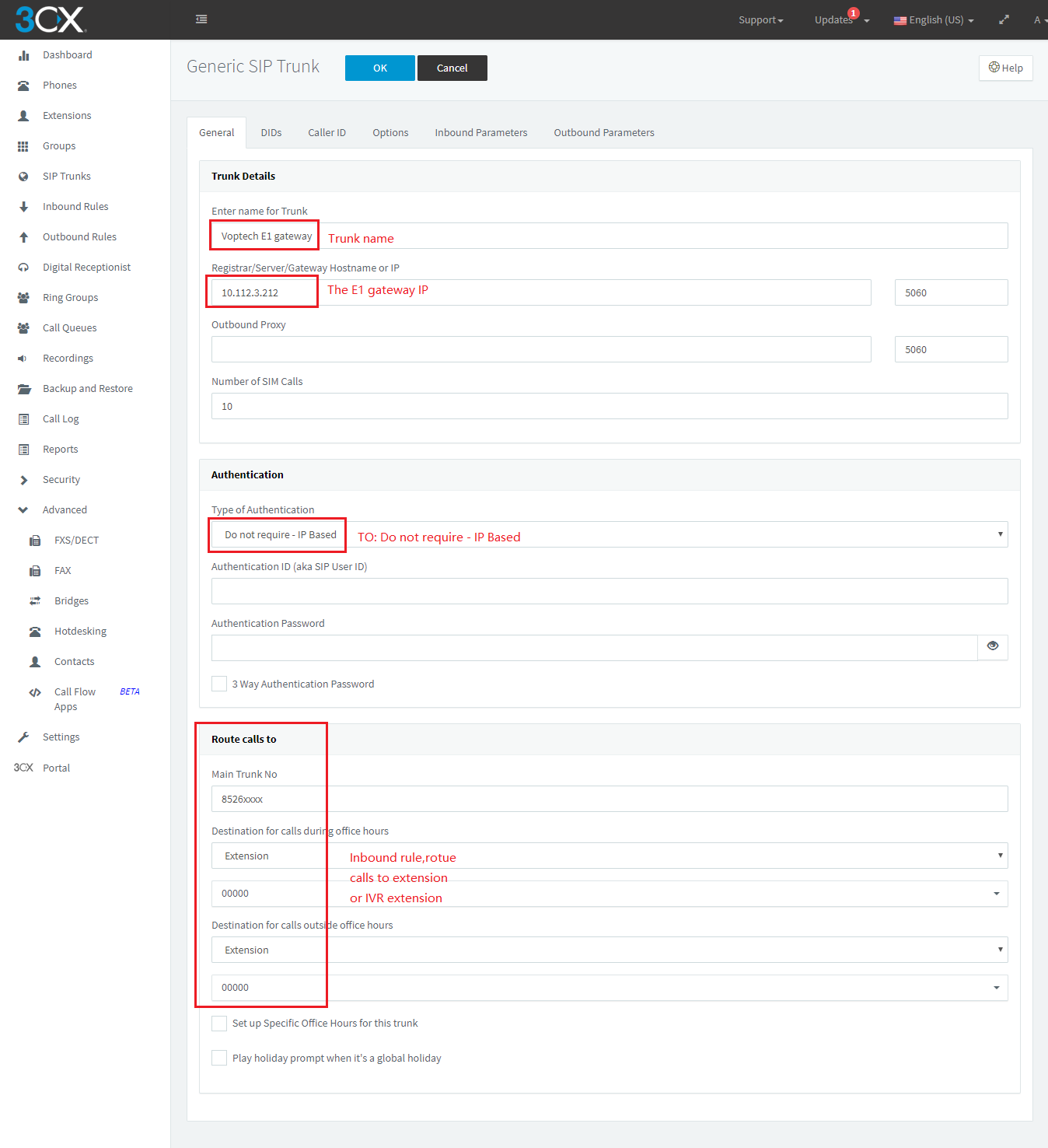Click Main Trunk No field
The image size is (1048, 1148).
point(610,799)
